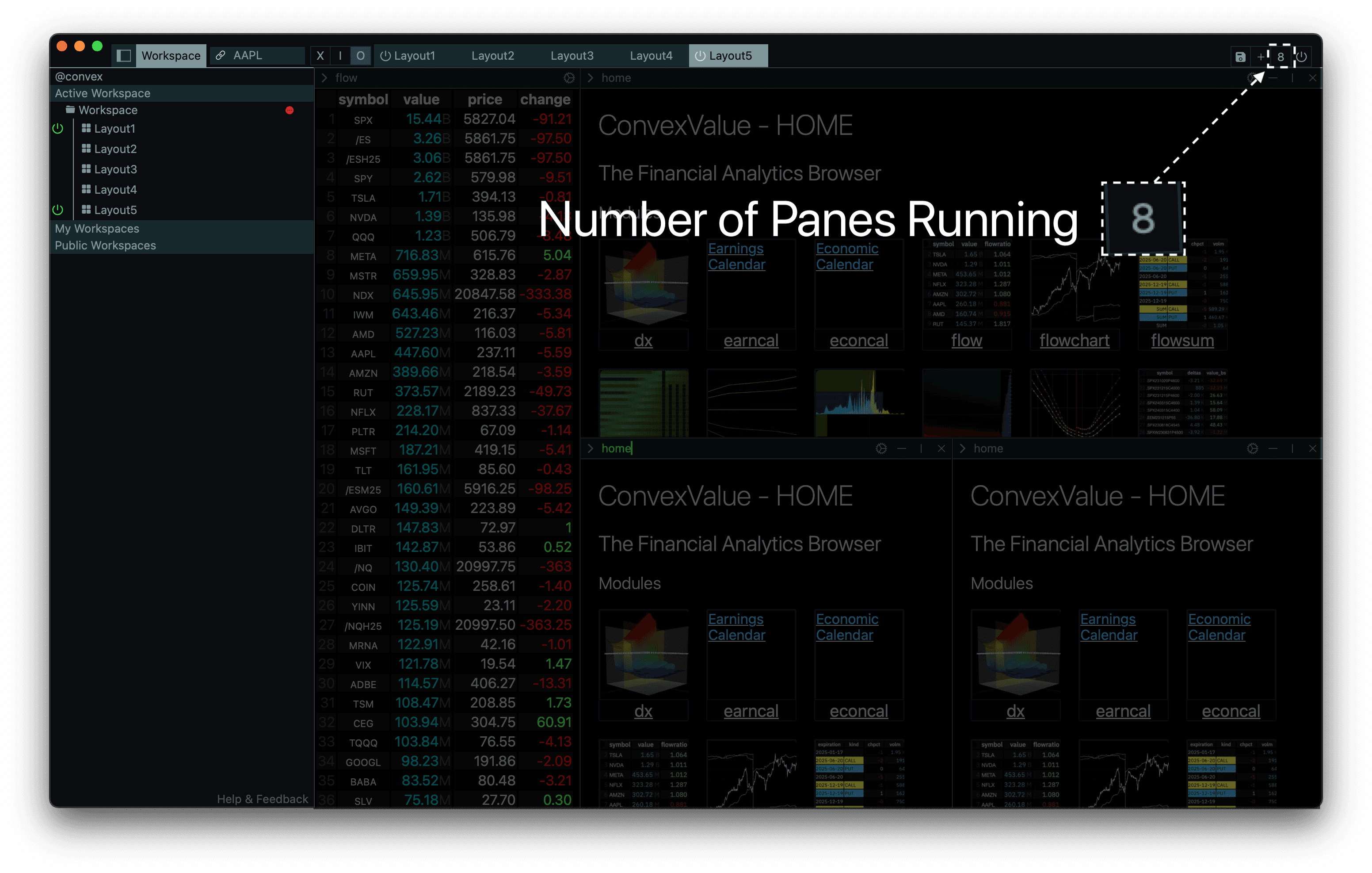The height and width of the screenshot is (873, 1372).
Task: Open the flowsum module link
Action: coord(1182,341)
